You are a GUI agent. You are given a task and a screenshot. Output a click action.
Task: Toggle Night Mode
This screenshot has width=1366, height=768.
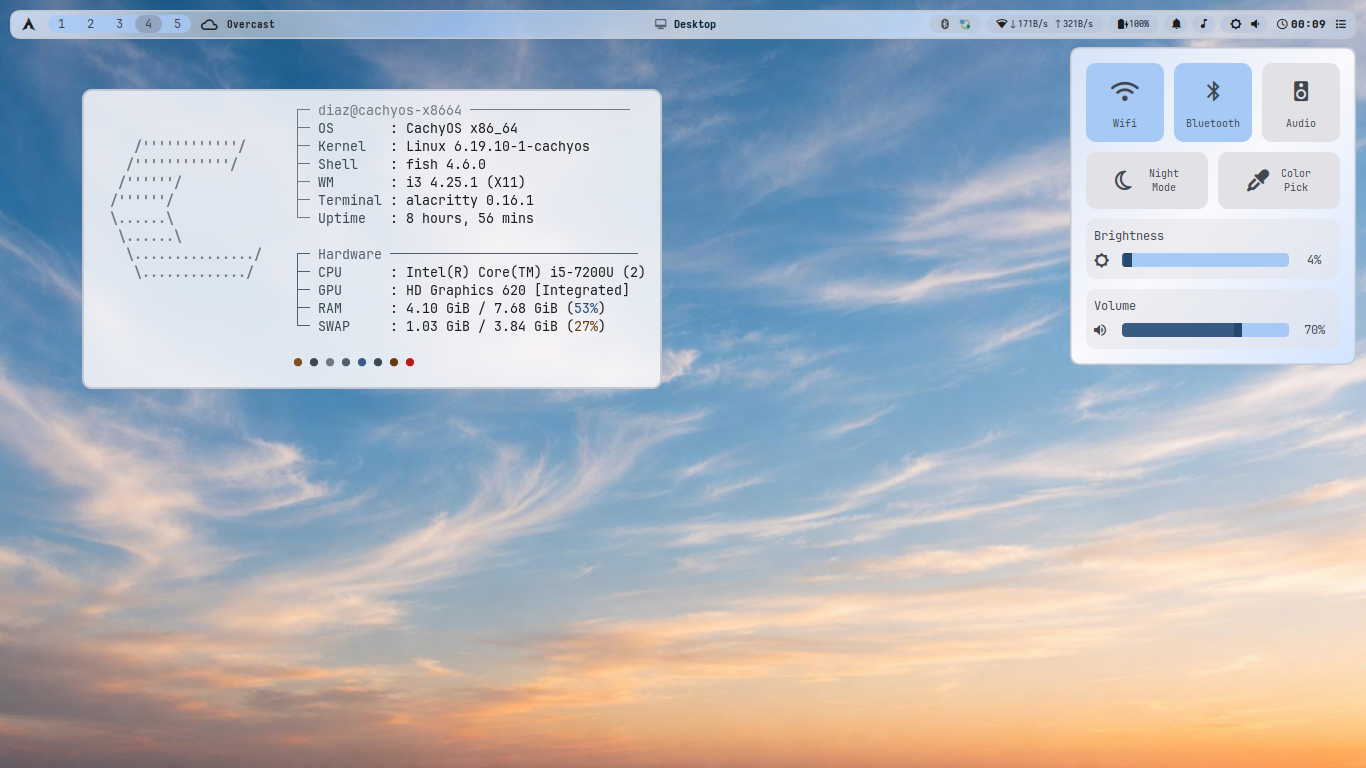pyautogui.click(x=1147, y=180)
